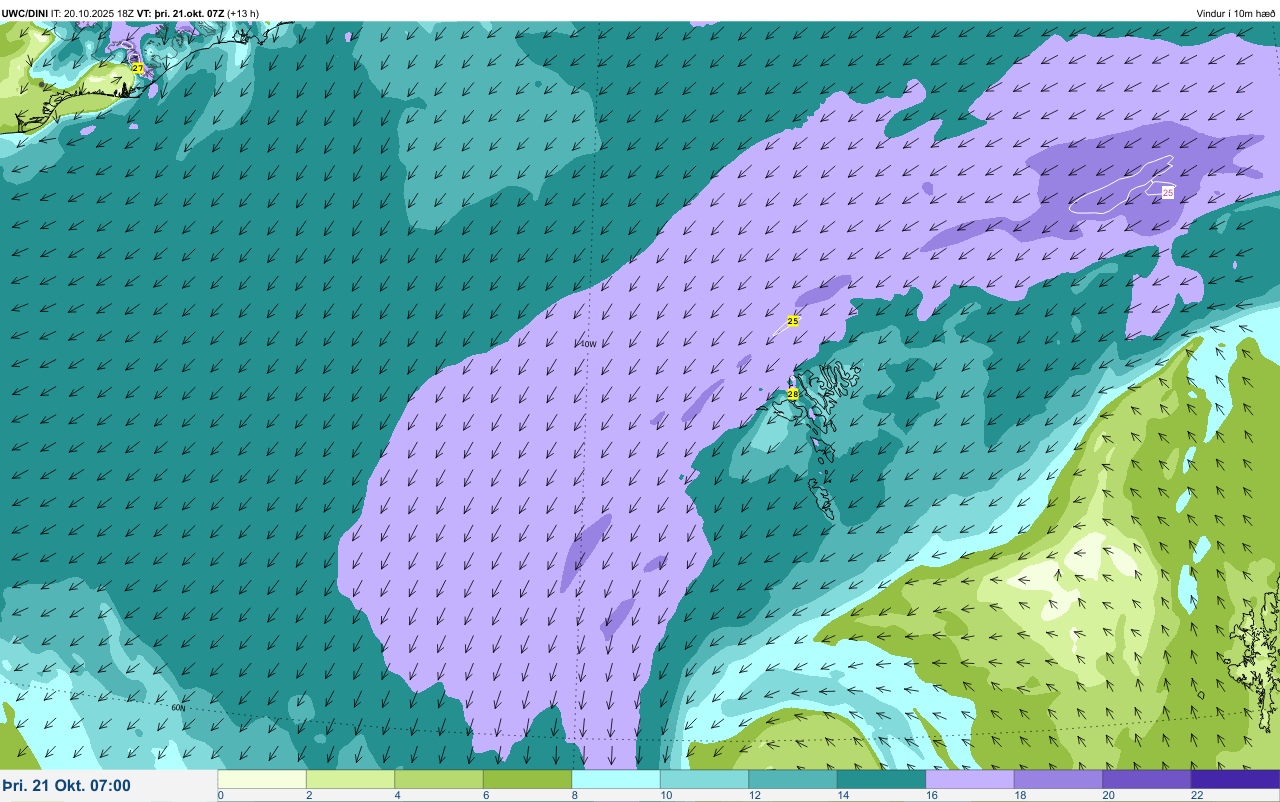Image resolution: width=1280 pixels, height=802 pixels.
Task: Click the legend tick value 0
Action: 221,795
